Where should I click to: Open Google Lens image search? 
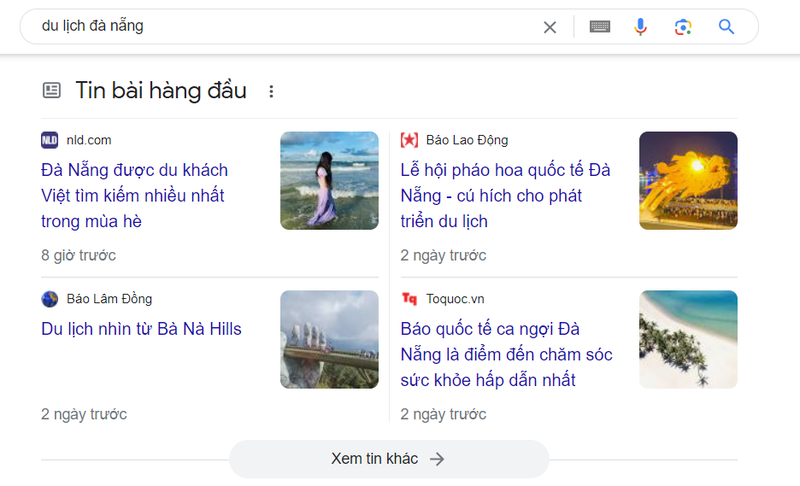(x=683, y=27)
